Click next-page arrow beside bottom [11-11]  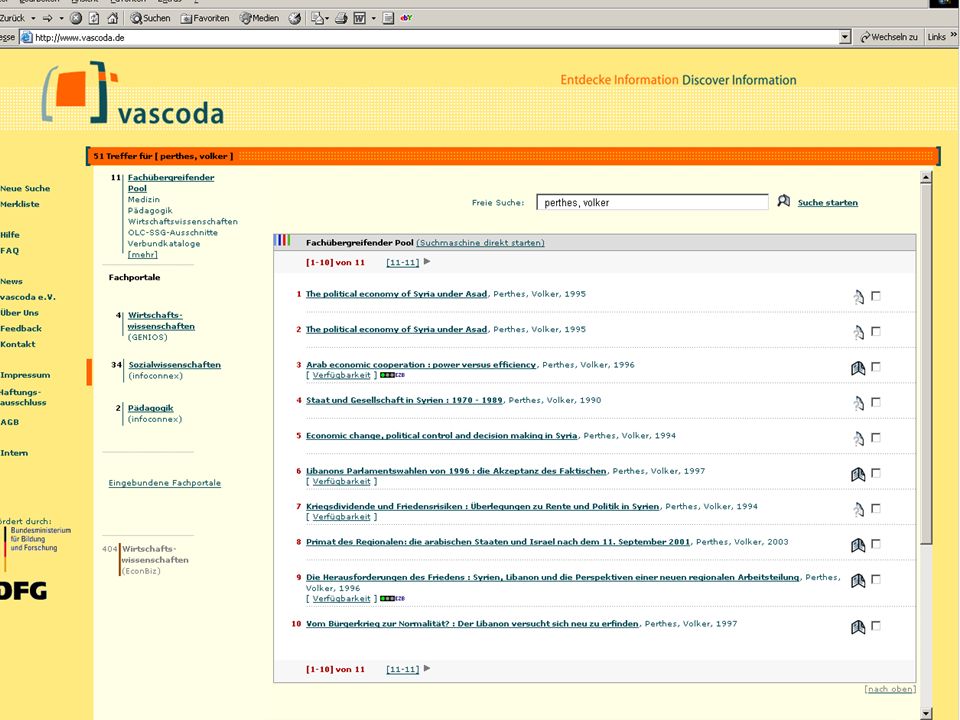pyautogui.click(x=427, y=669)
